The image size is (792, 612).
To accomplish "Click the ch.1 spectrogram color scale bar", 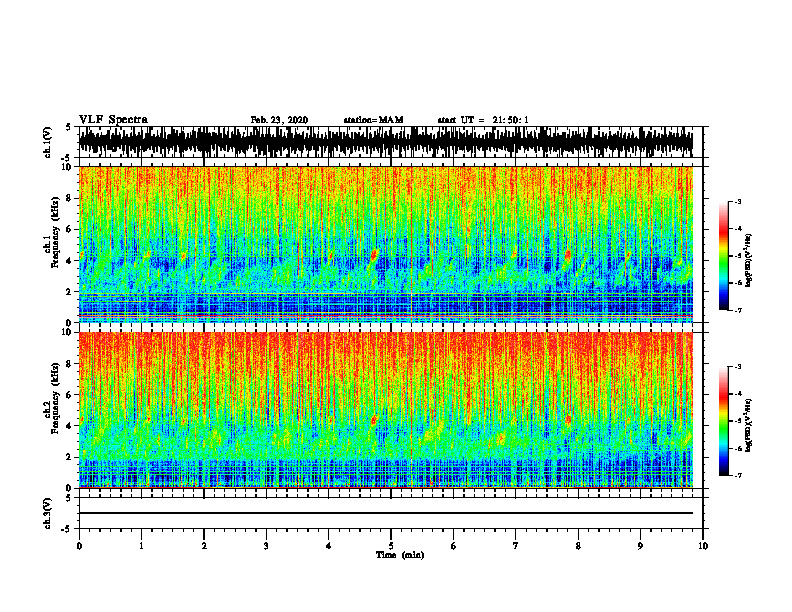I will point(723,256).
